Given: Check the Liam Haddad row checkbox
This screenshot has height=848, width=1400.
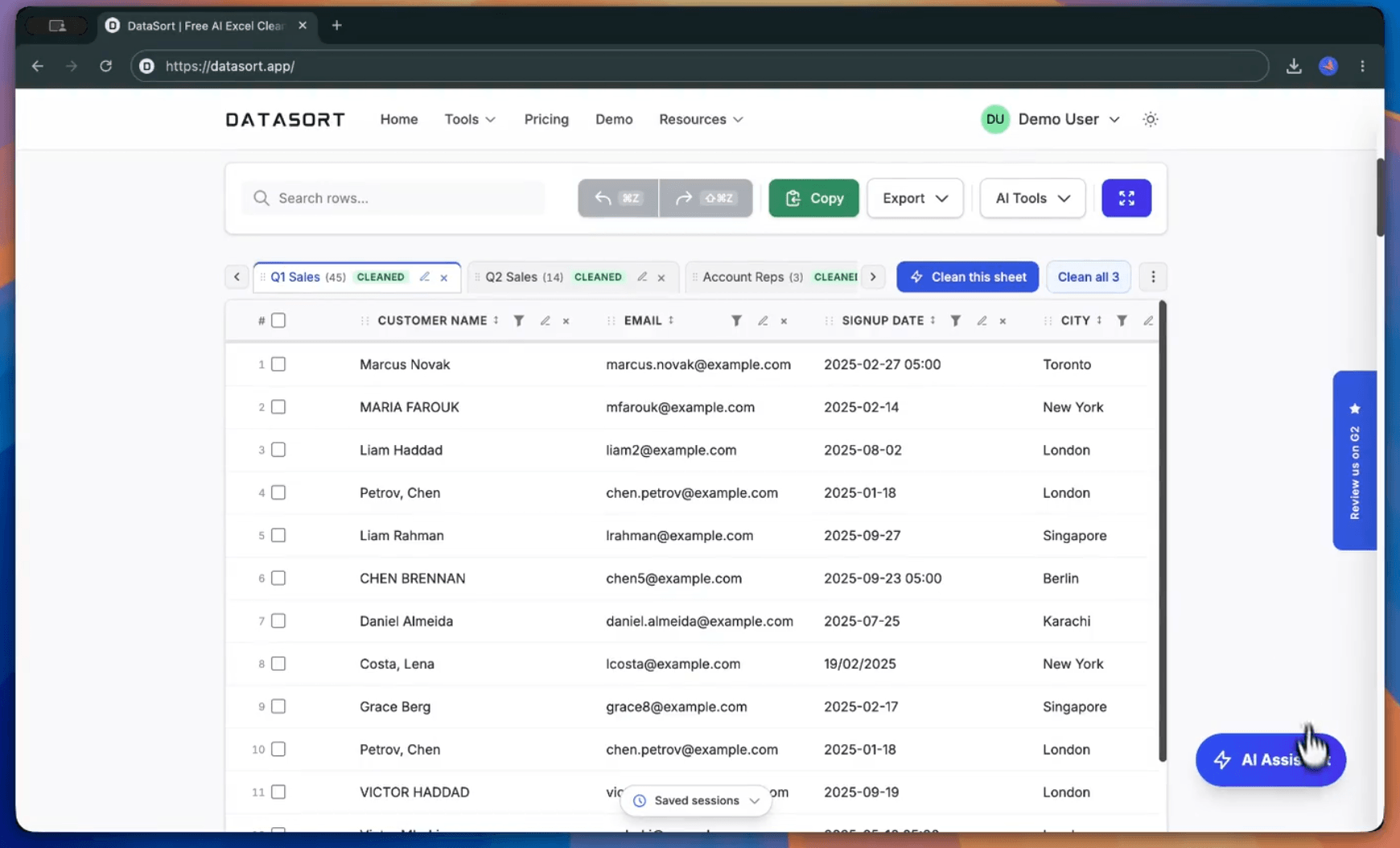Looking at the screenshot, I should point(278,450).
